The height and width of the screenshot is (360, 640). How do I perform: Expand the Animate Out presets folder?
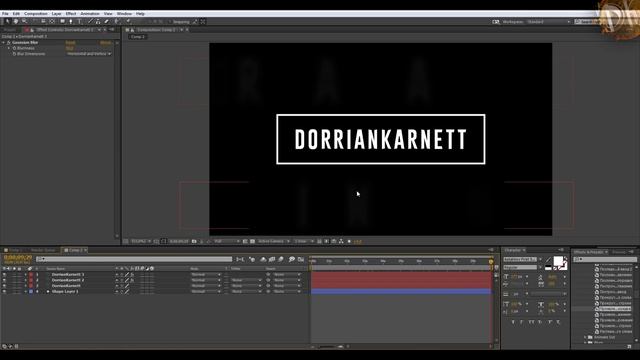click(586, 337)
